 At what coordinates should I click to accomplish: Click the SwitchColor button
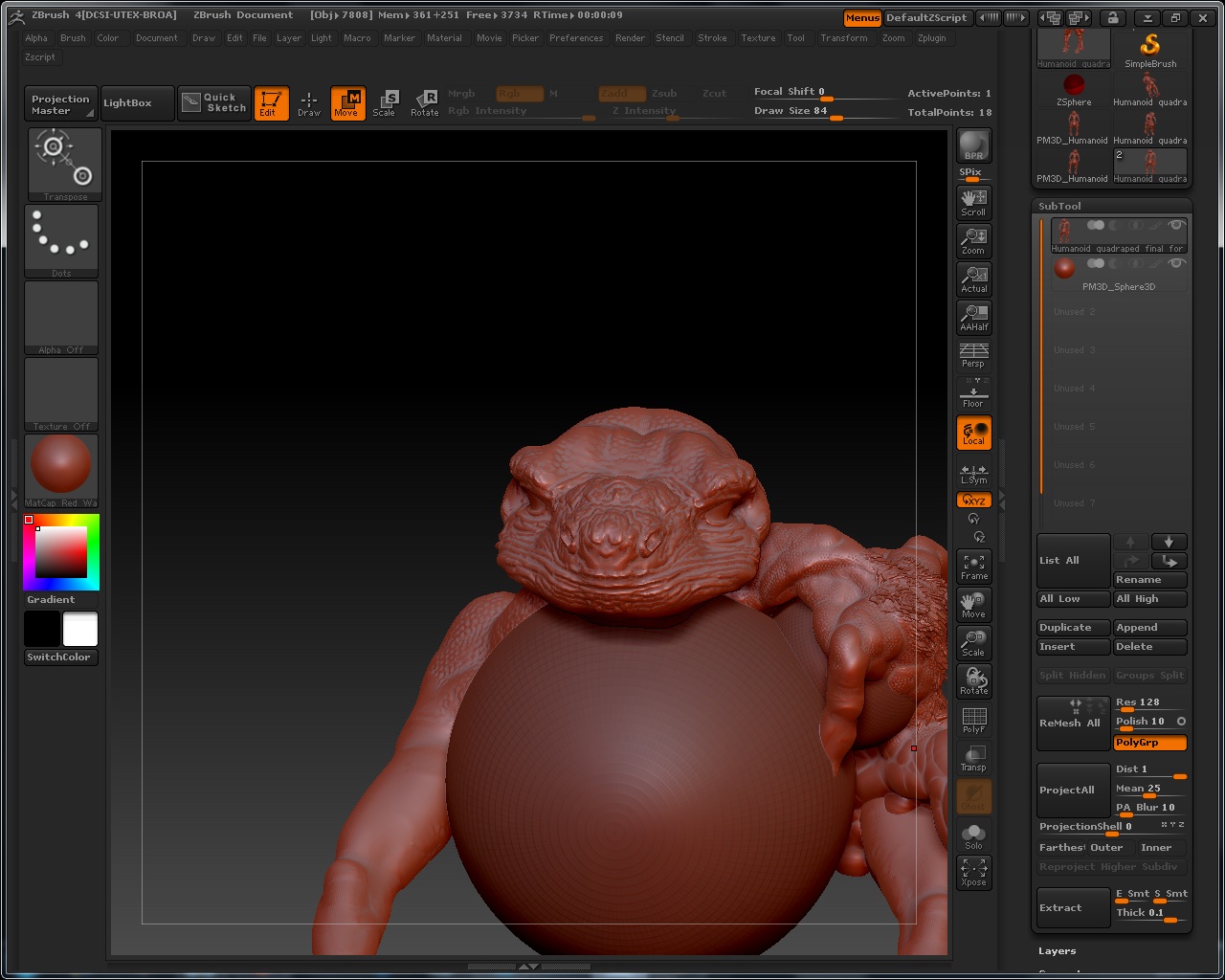pos(61,657)
